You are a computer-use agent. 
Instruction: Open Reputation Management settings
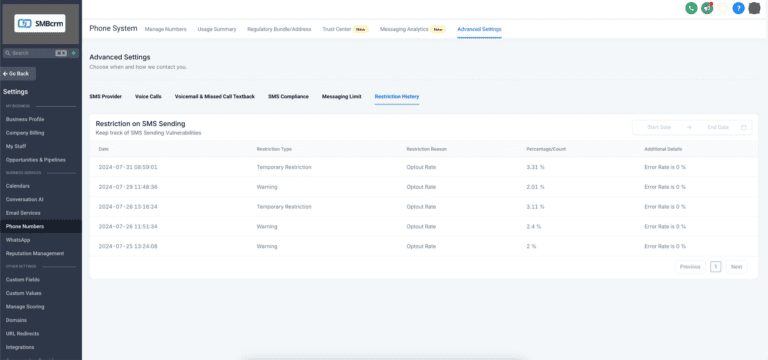[35, 253]
